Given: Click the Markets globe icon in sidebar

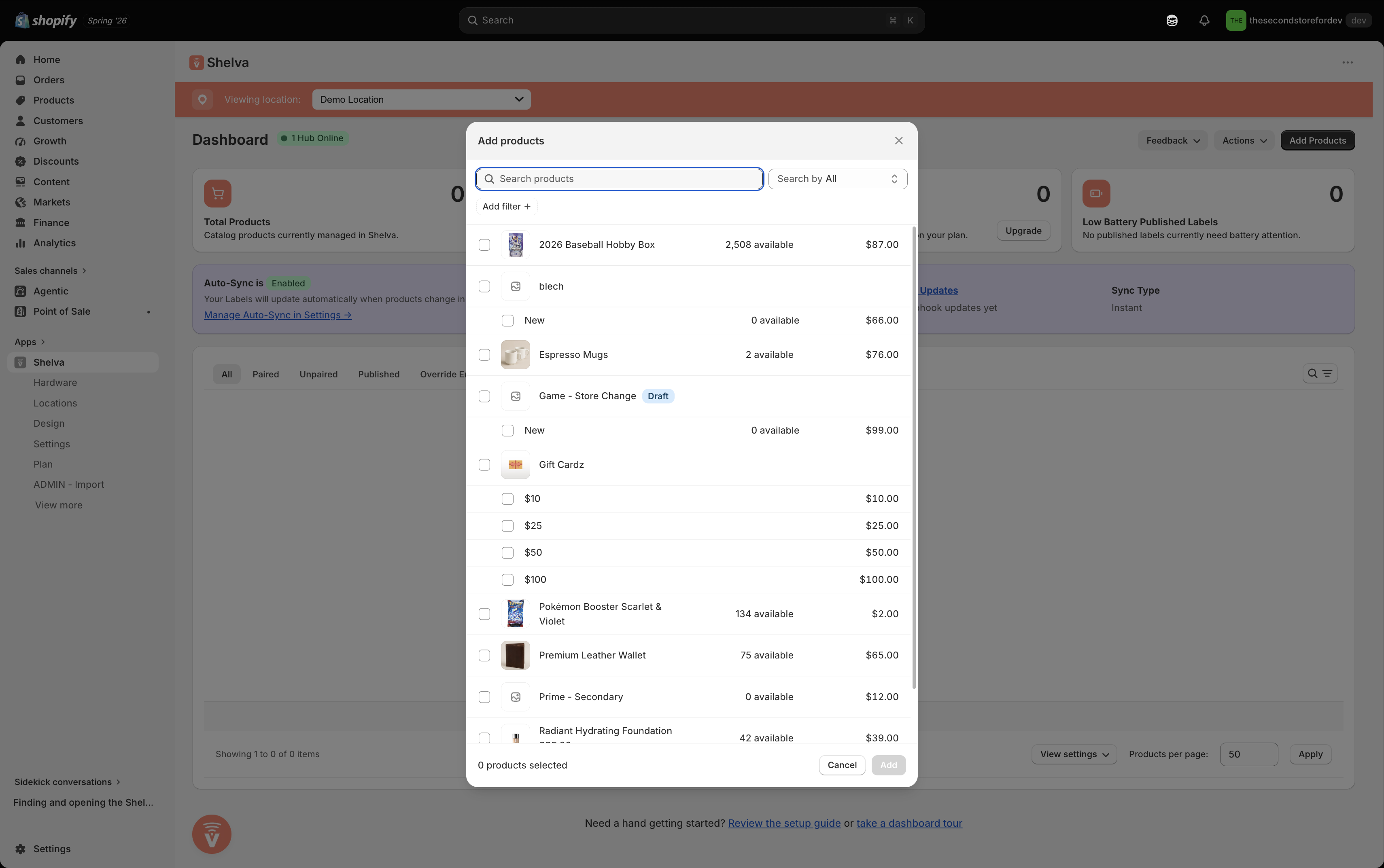Looking at the screenshot, I should pyautogui.click(x=21, y=202).
